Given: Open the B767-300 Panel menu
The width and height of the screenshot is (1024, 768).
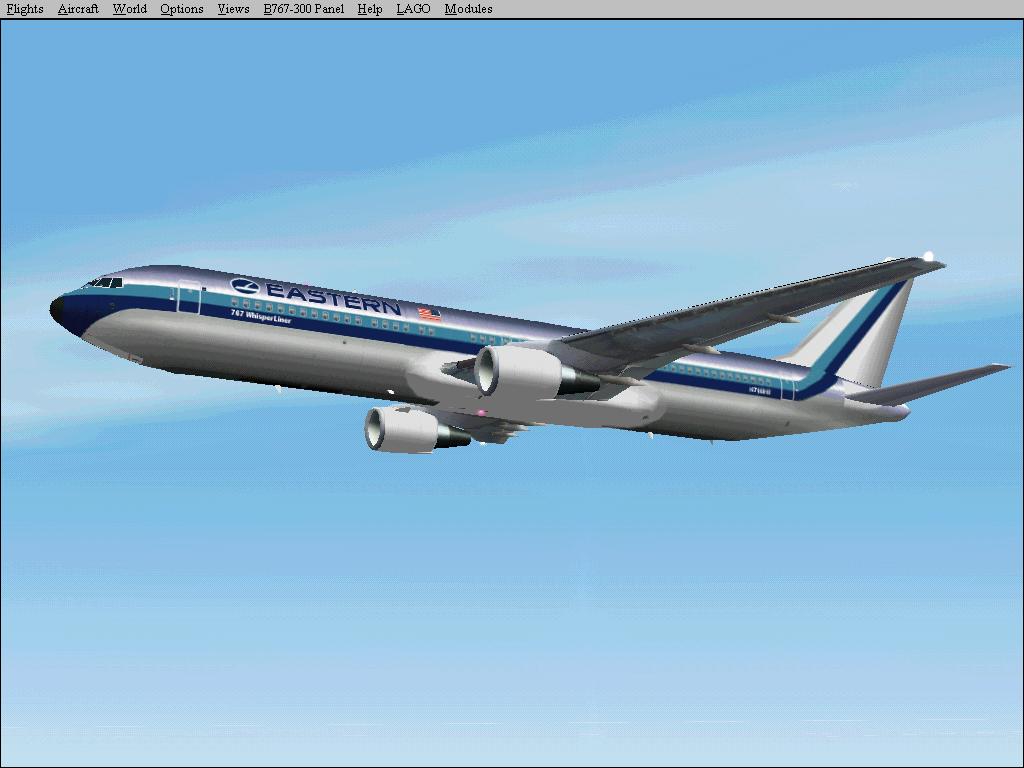Looking at the screenshot, I should [x=304, y=9].
